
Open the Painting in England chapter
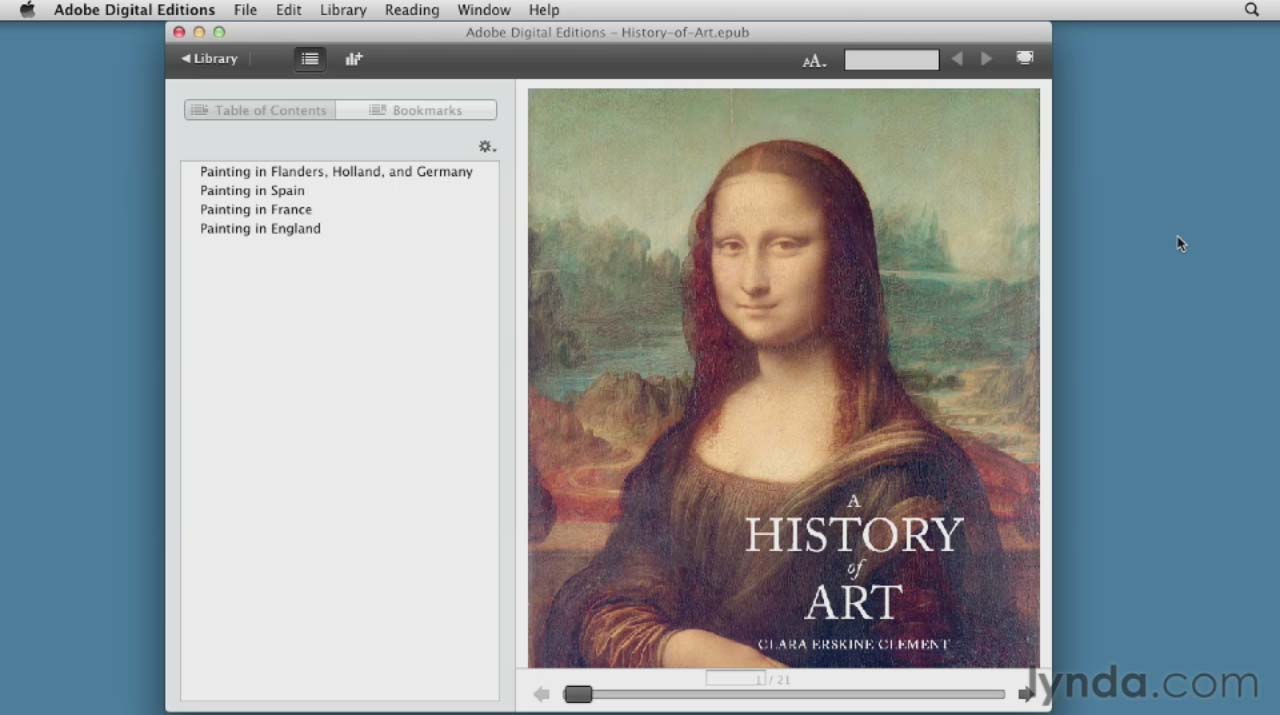click(x=260, y=229)
